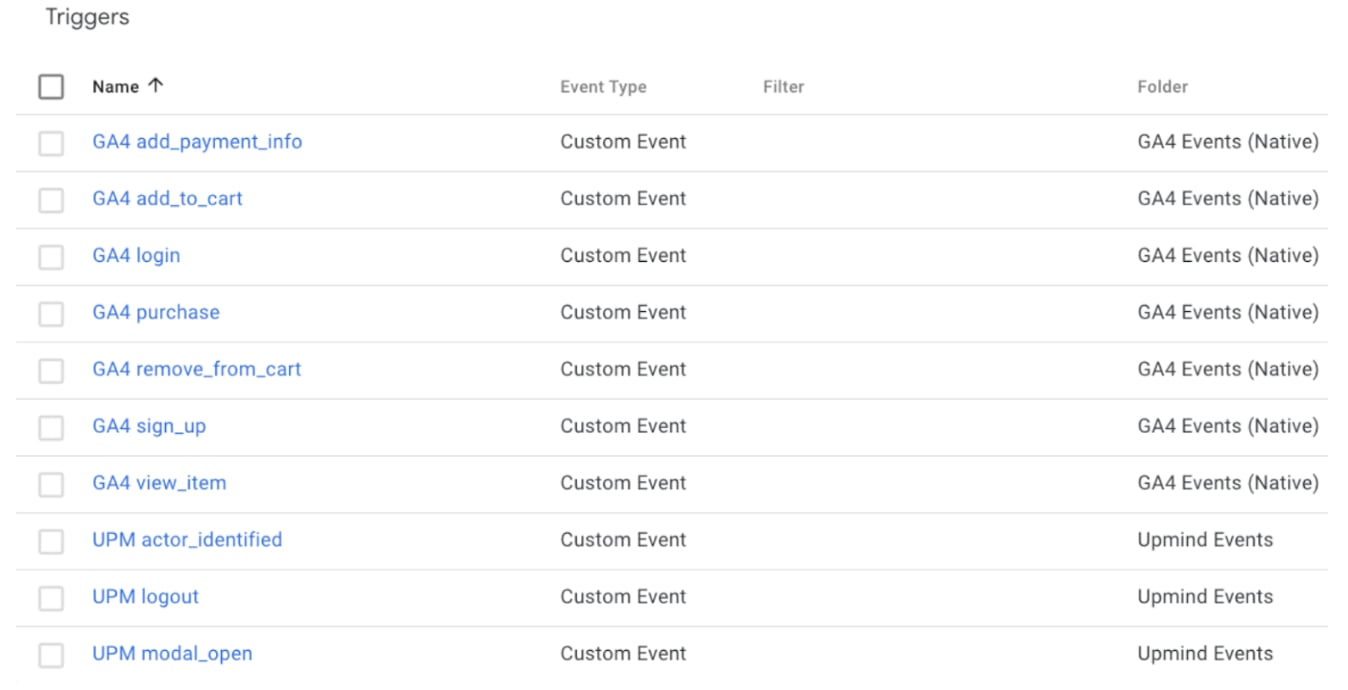Sort by the Name column header
1348x690 pixels.
pos(115,87)
